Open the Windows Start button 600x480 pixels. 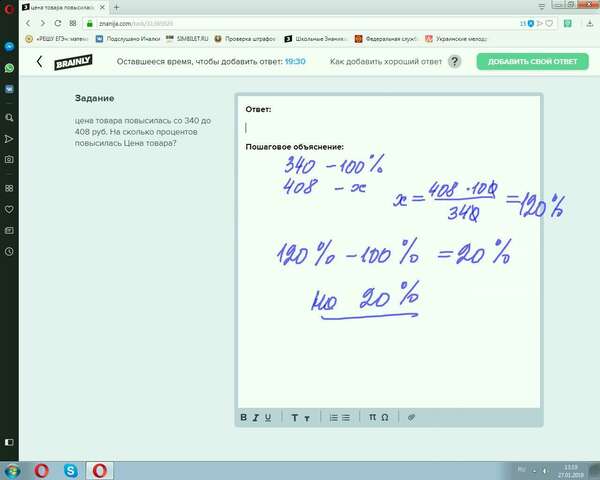13,470
